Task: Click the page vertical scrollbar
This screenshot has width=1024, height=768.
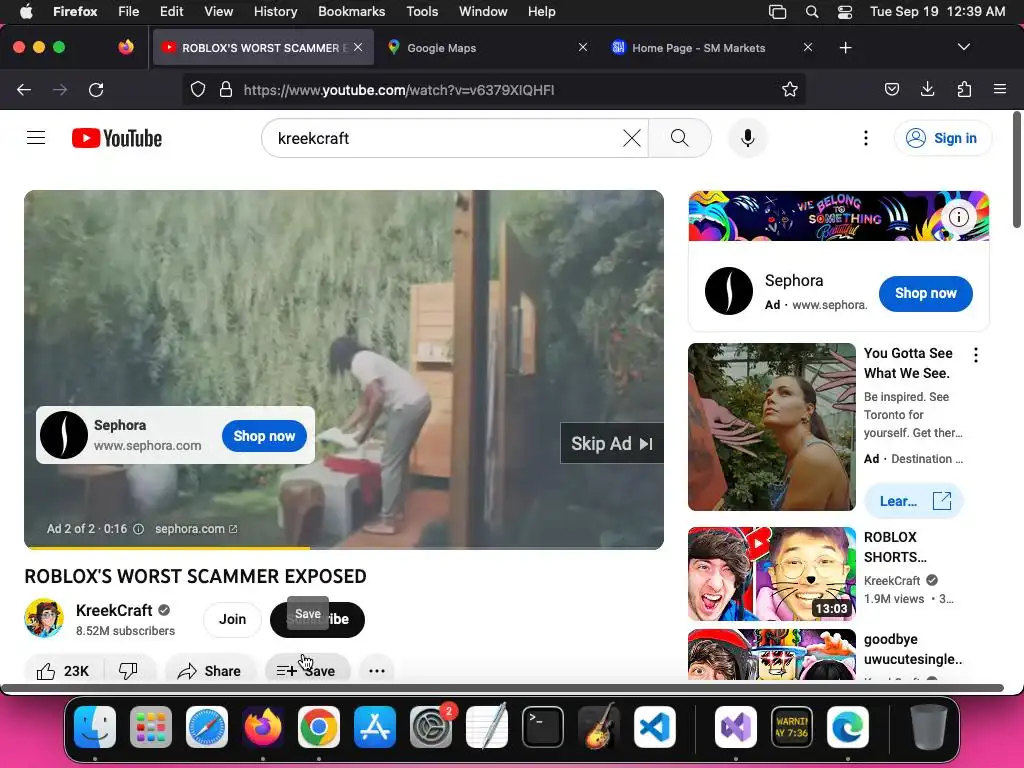Action: [x=1017, y=170]
